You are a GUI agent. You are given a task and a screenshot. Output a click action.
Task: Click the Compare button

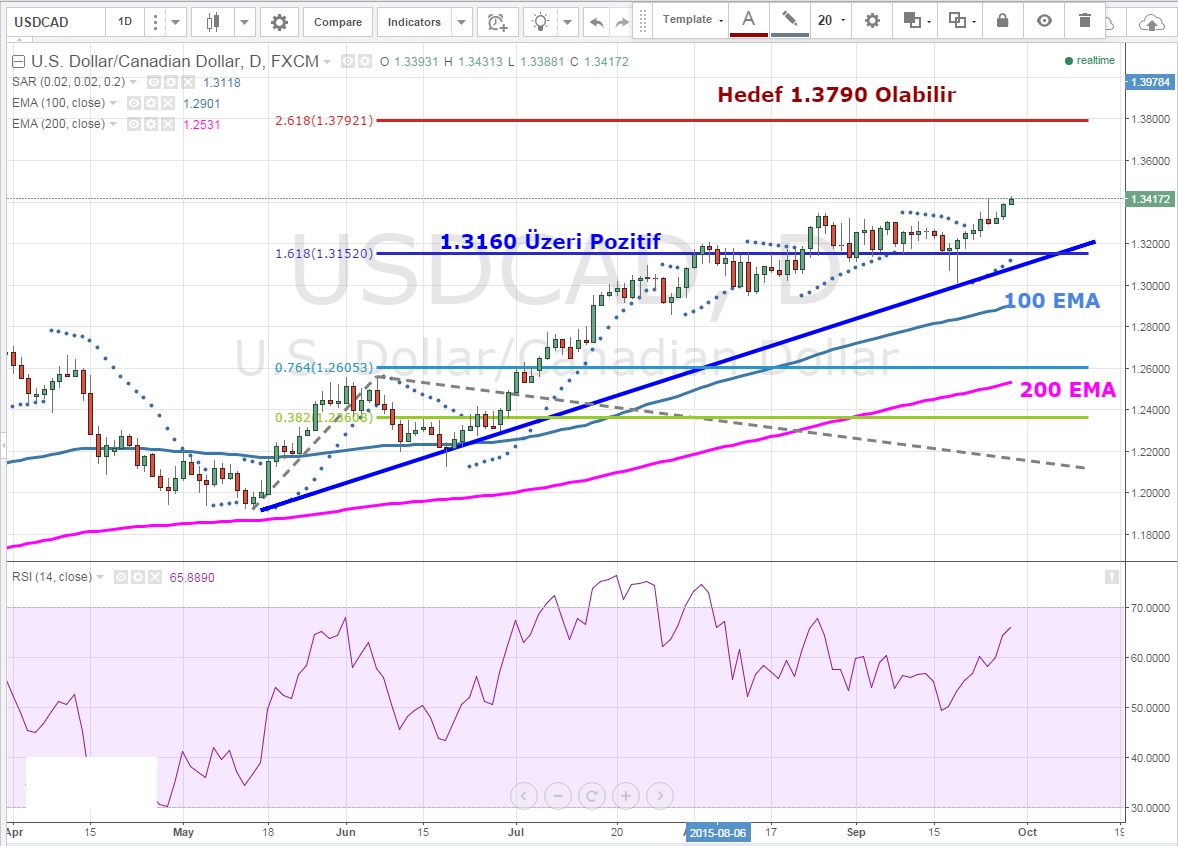[x=338, y=22]
